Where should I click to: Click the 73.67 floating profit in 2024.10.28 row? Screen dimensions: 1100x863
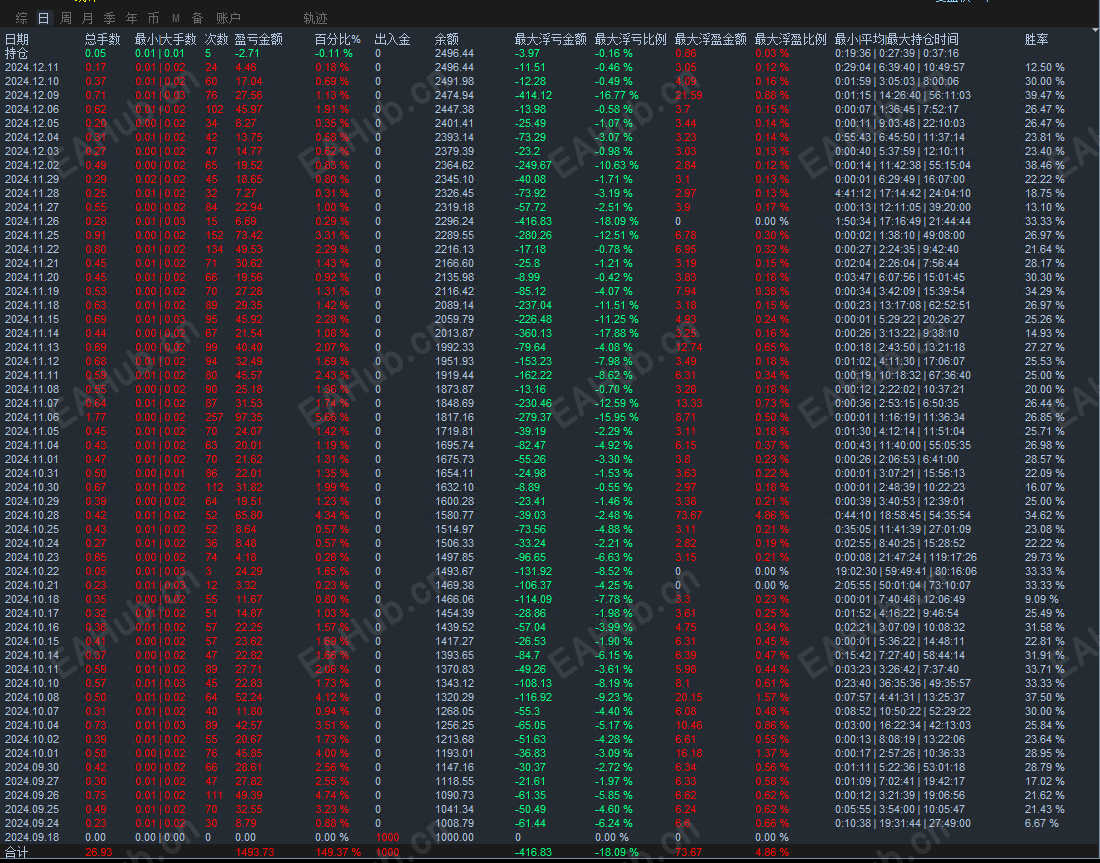688,515
